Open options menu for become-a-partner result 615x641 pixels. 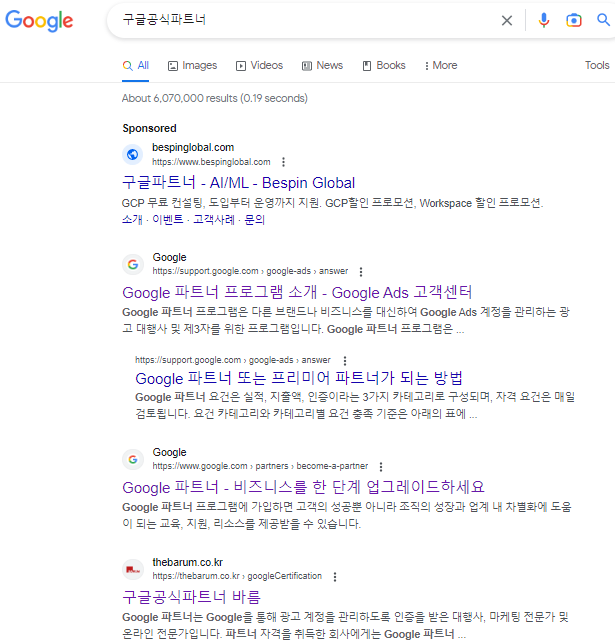tap(381, 466)
